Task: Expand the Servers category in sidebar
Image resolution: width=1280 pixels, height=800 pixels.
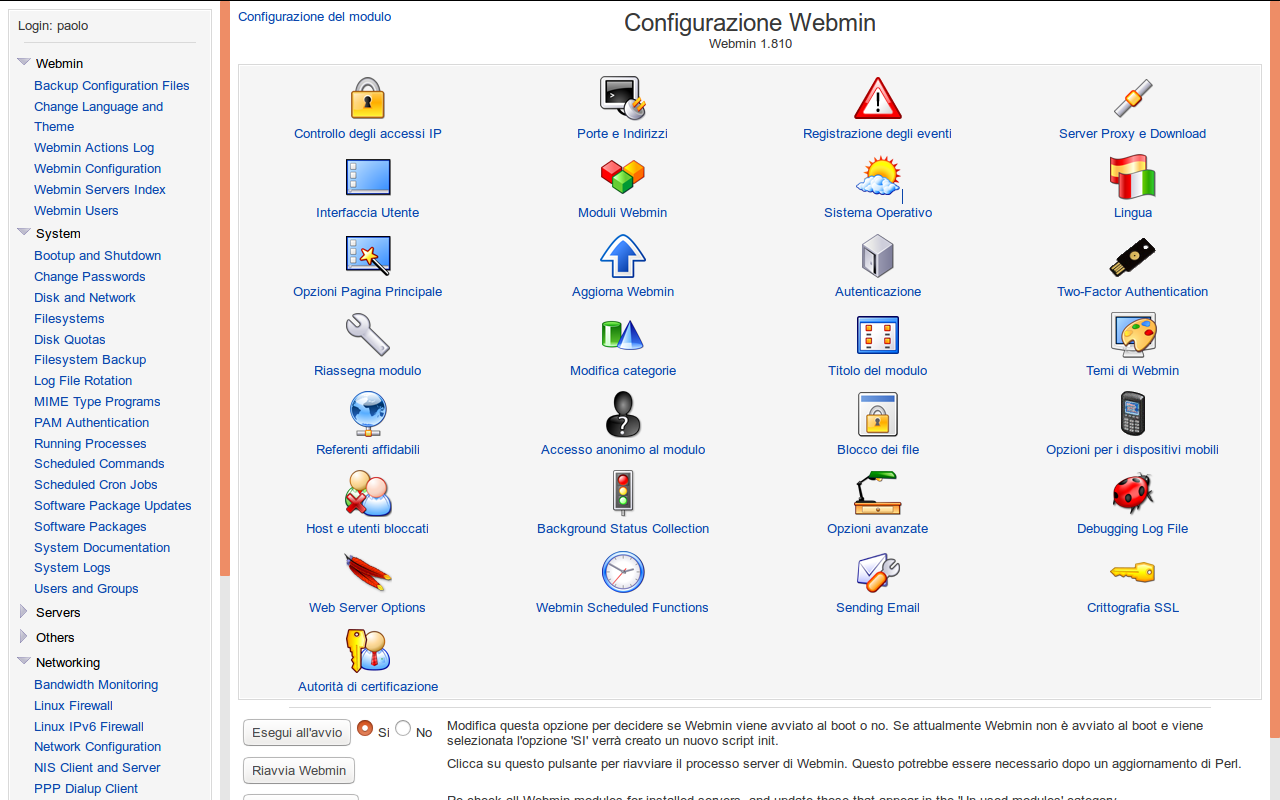Action: tap(24, 611)
